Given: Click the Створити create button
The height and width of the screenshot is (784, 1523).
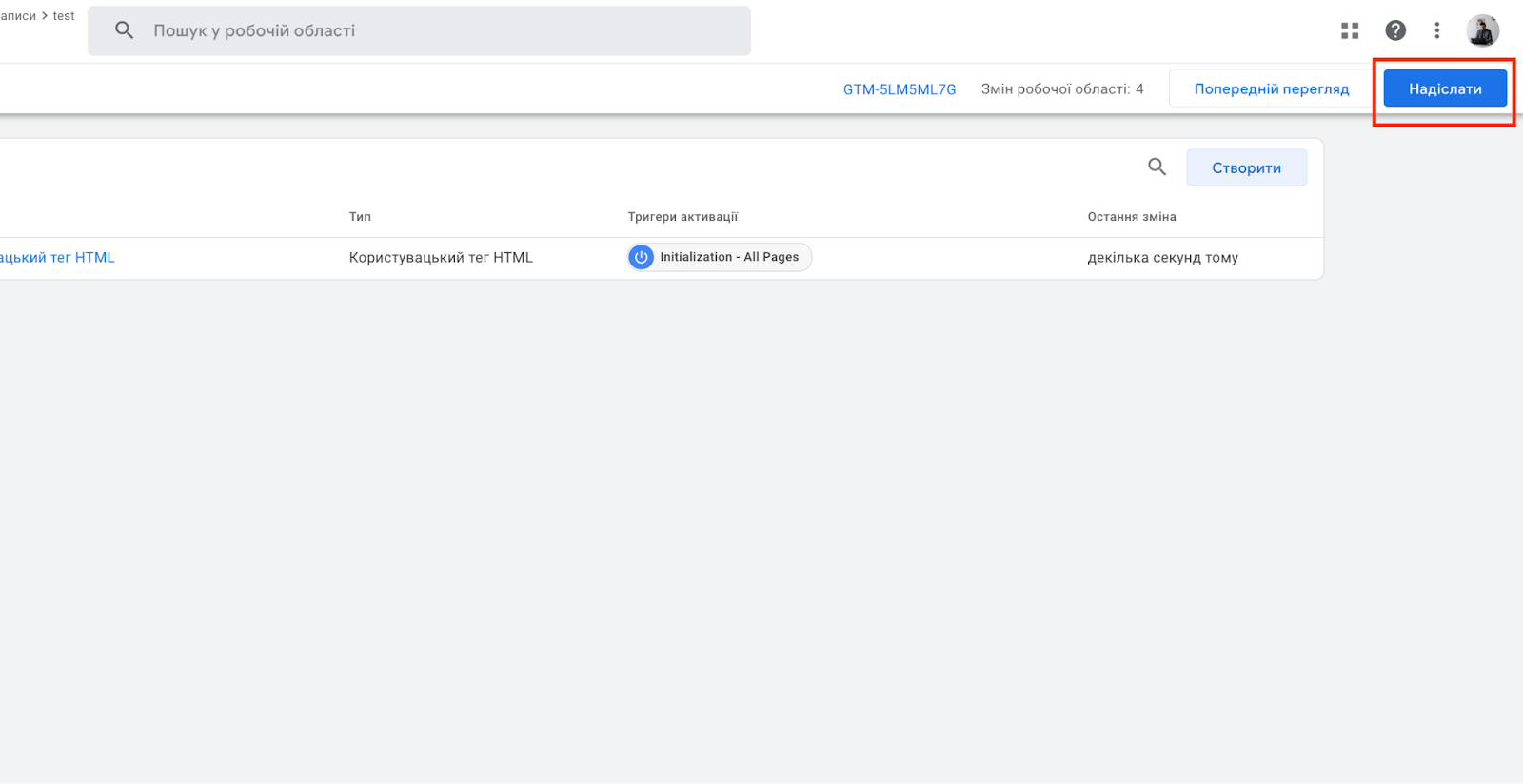Looking at the screenshot, I should pyautogui.click(x=1246, y=167).
